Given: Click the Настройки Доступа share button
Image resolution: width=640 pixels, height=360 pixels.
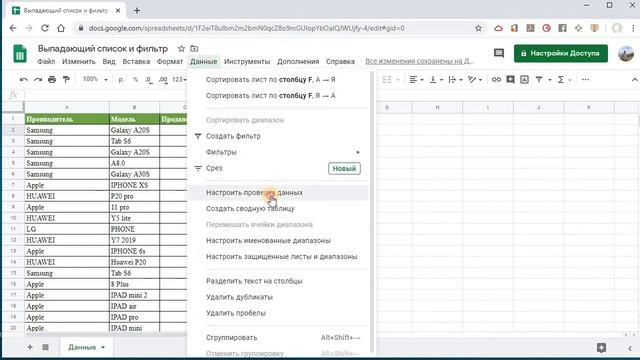Looking at the screenshot, I should [x=561, y=53].
